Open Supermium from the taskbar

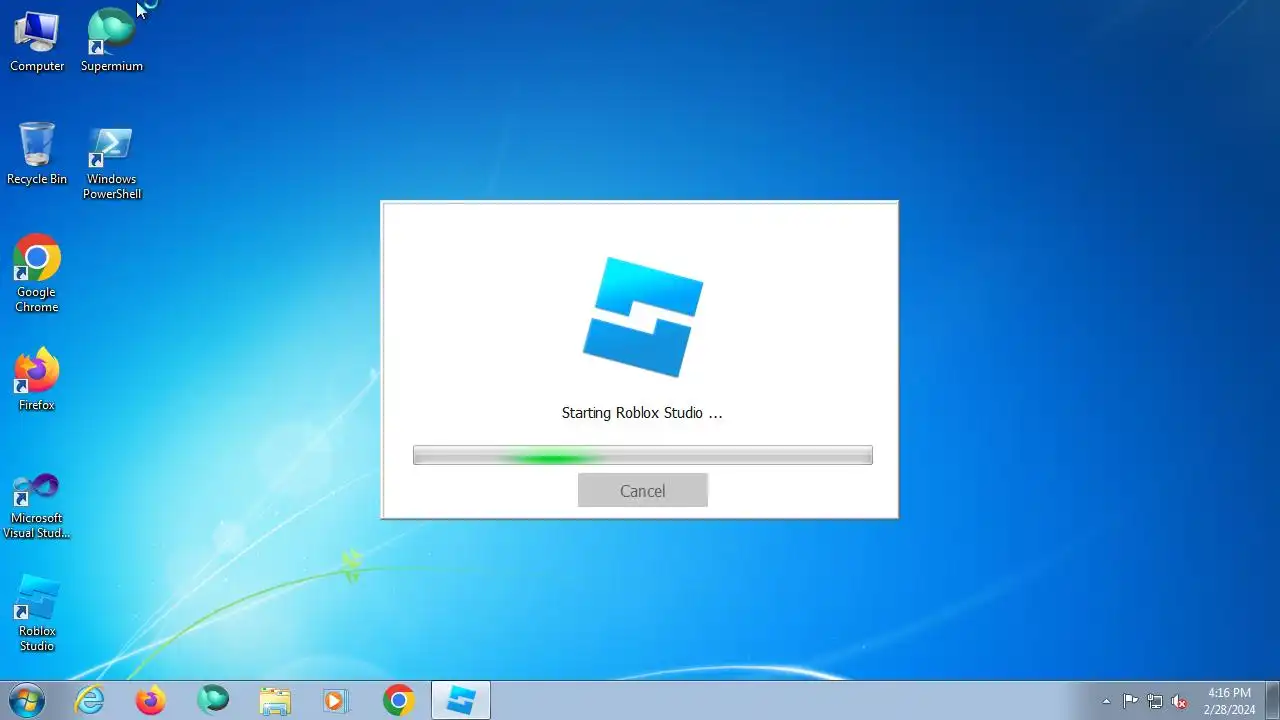point(213,700)
